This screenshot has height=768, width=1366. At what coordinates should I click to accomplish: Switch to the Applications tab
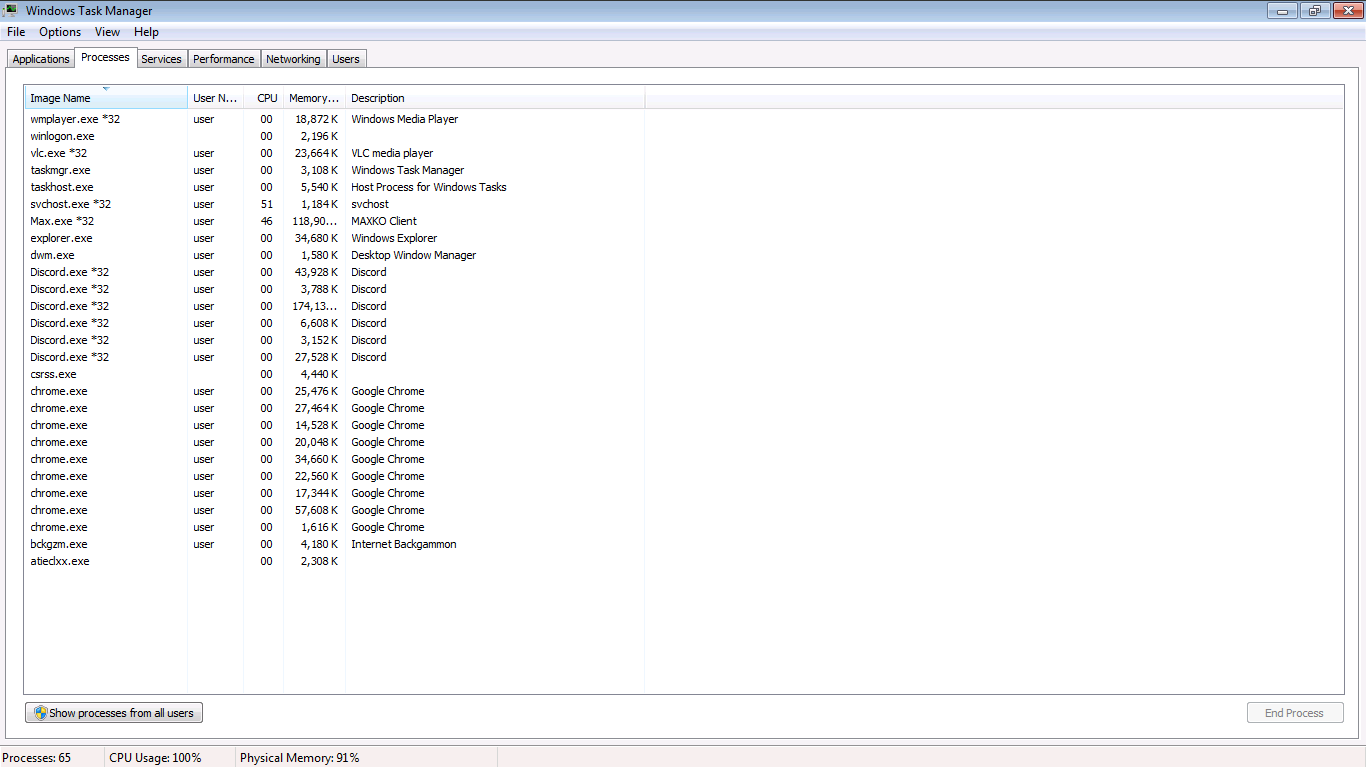(41, 59)
